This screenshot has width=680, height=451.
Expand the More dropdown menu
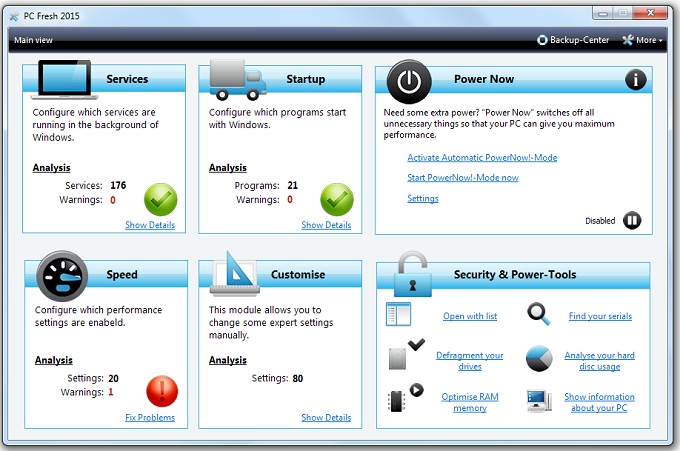[642, 40]
